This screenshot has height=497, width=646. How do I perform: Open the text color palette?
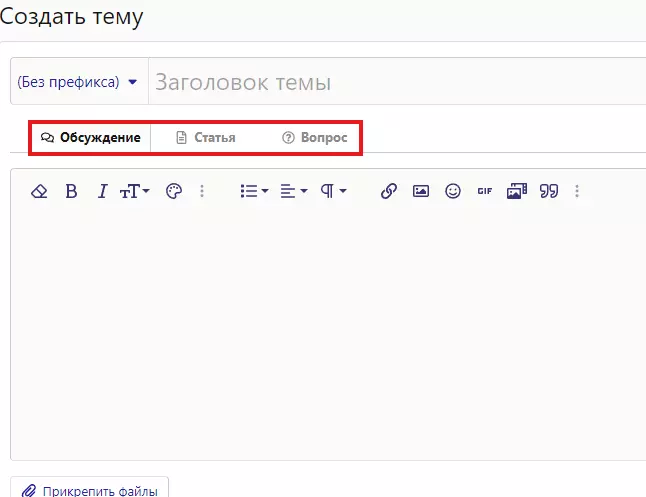(174, 191)
